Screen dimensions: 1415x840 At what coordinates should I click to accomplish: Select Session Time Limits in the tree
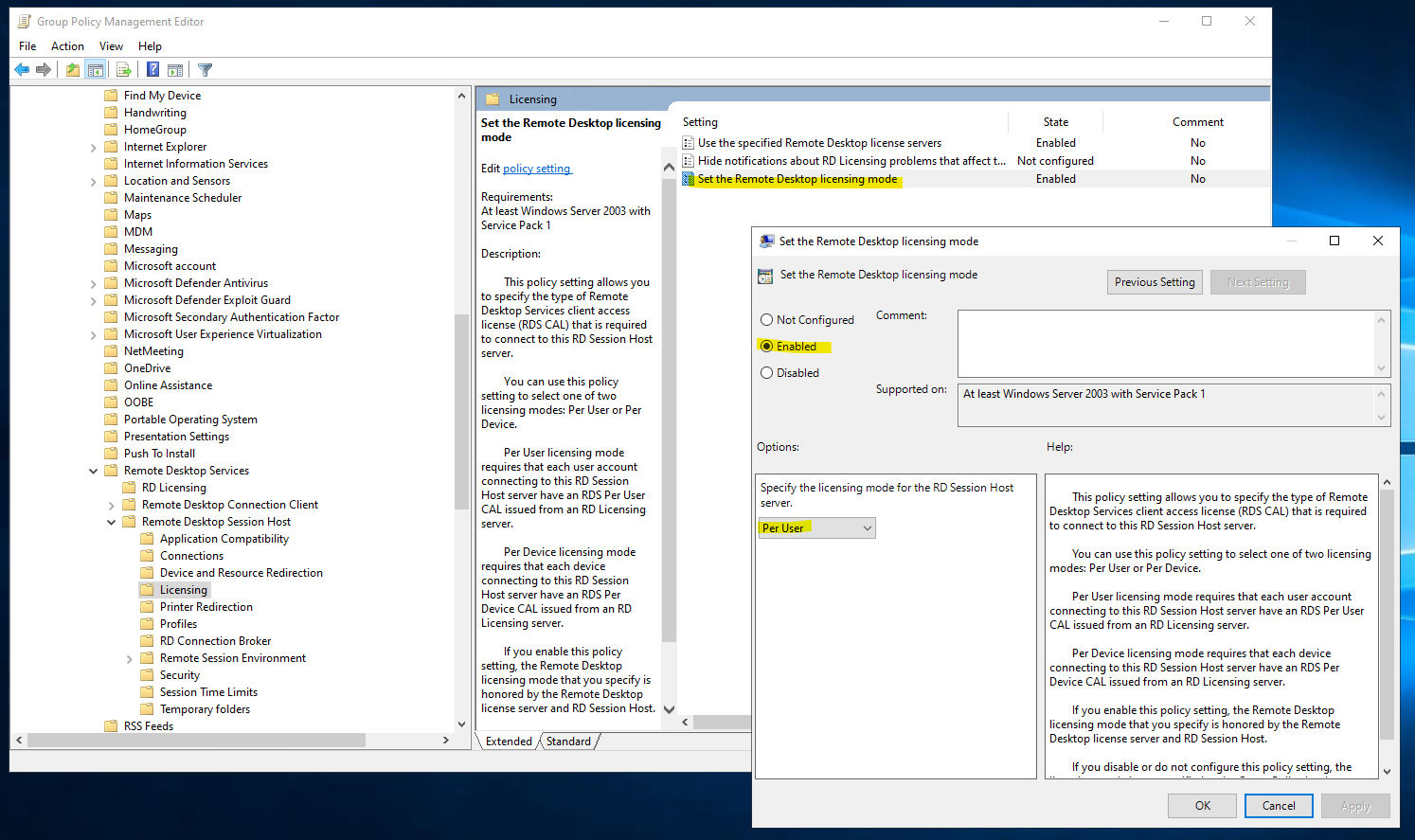point(208,692)
